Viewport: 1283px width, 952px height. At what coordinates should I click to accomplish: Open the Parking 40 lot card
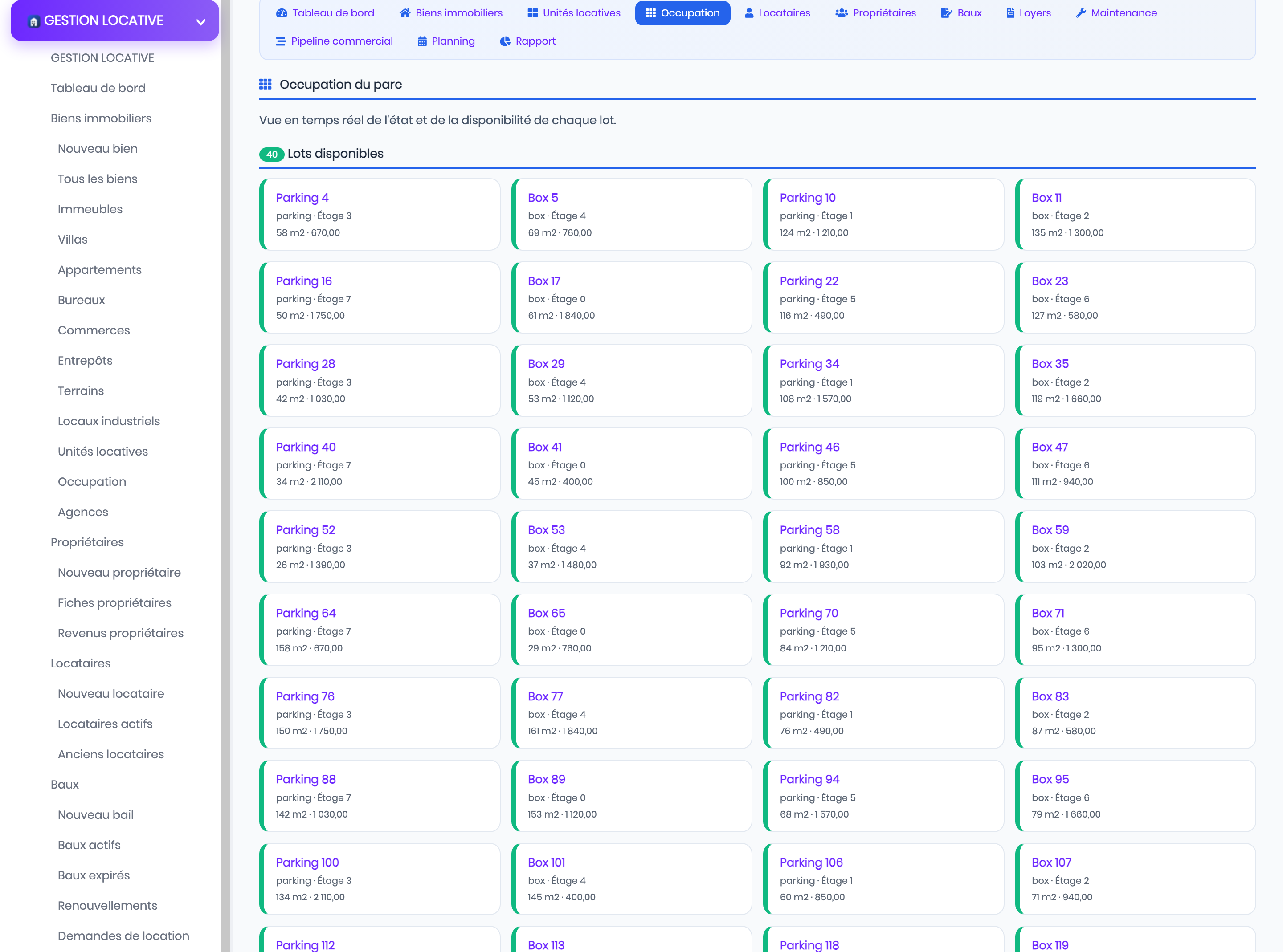(380, 464)
